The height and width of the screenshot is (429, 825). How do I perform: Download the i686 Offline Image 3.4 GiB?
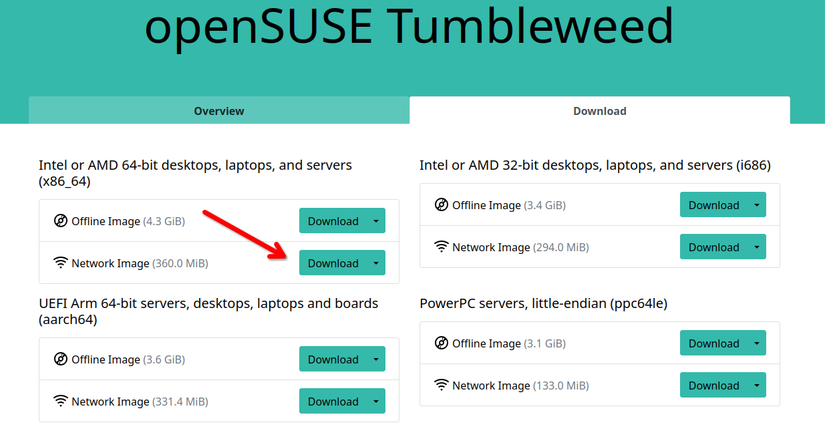pyautogui.click(x=714, y=205)
